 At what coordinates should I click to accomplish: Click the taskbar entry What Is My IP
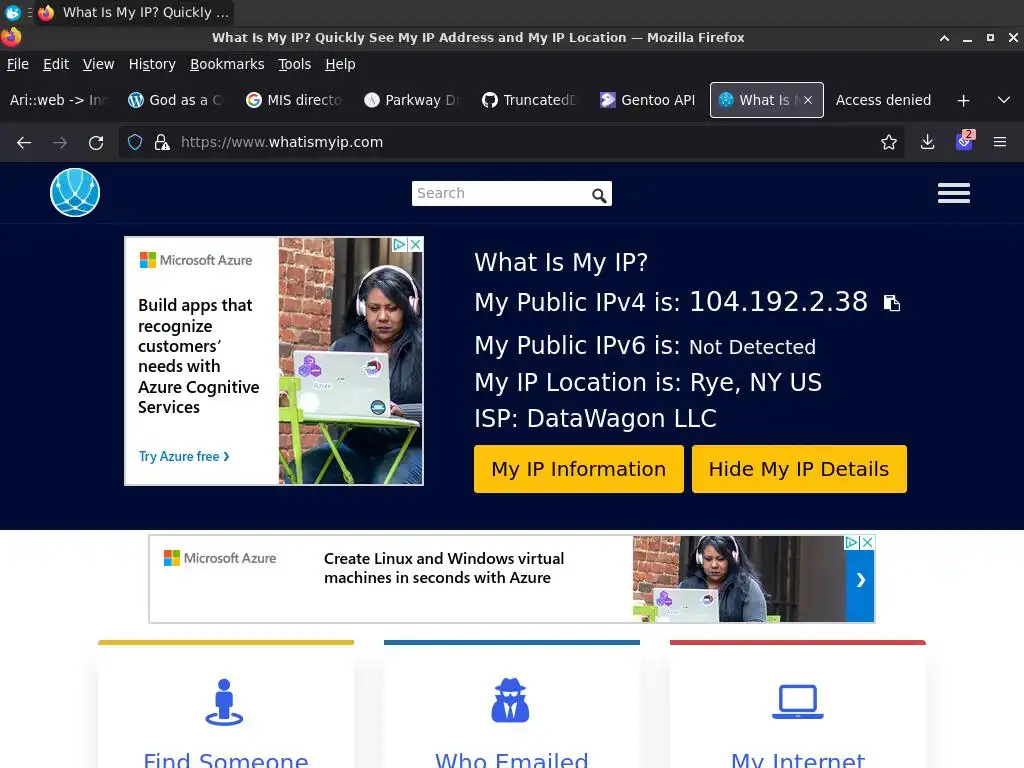(x=136, y=12)
